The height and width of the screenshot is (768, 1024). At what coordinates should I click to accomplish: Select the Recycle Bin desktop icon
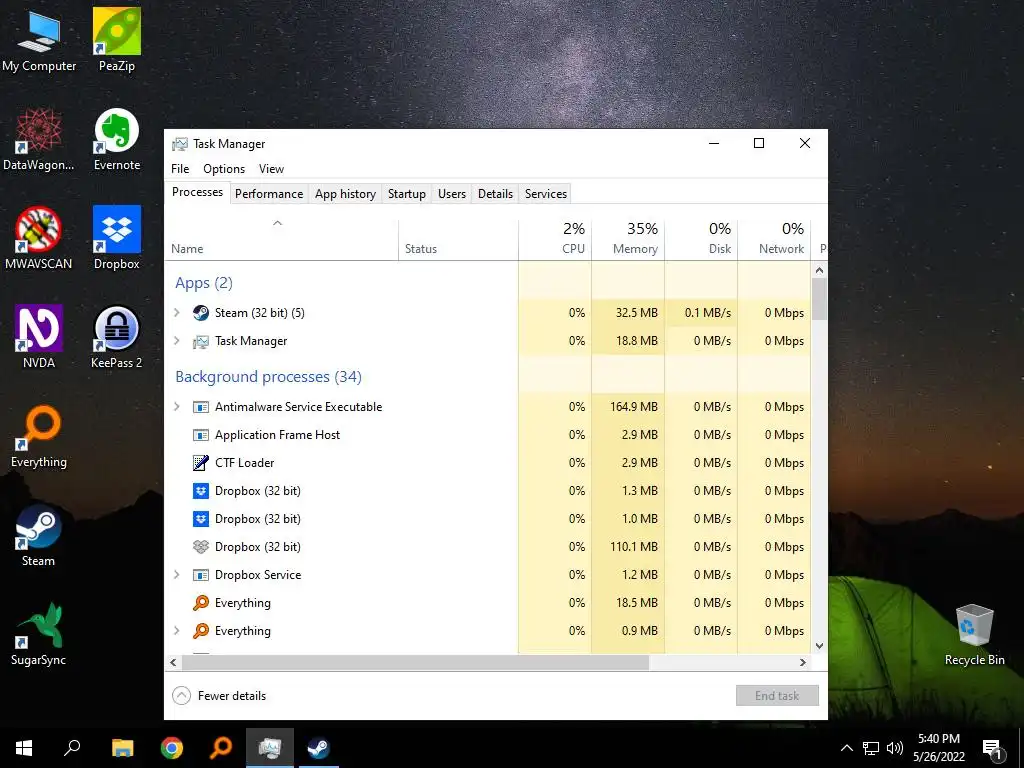[974, 634]
